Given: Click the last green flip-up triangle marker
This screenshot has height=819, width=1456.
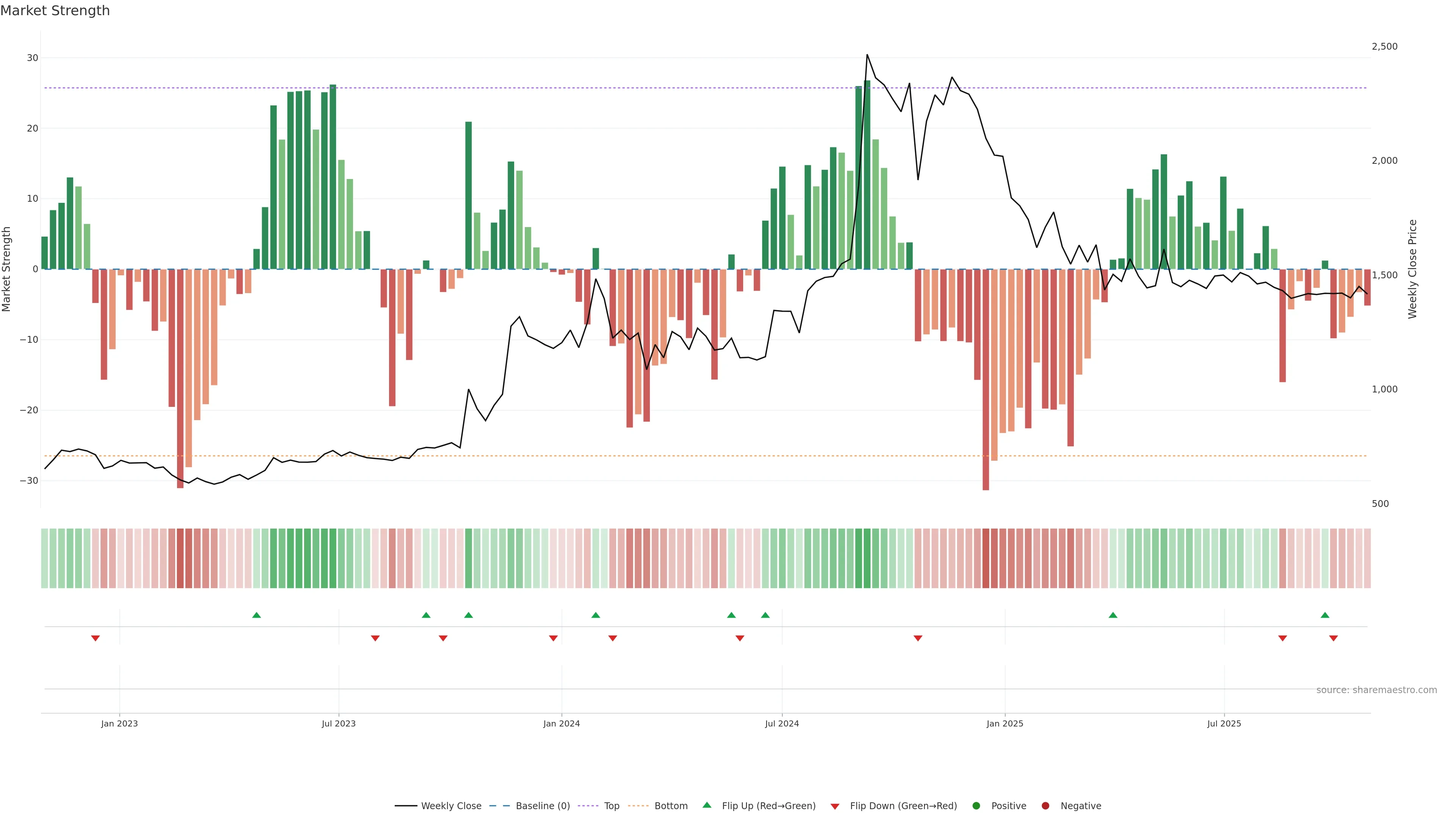Looking at the screenshot, I should pos(1325,615).
